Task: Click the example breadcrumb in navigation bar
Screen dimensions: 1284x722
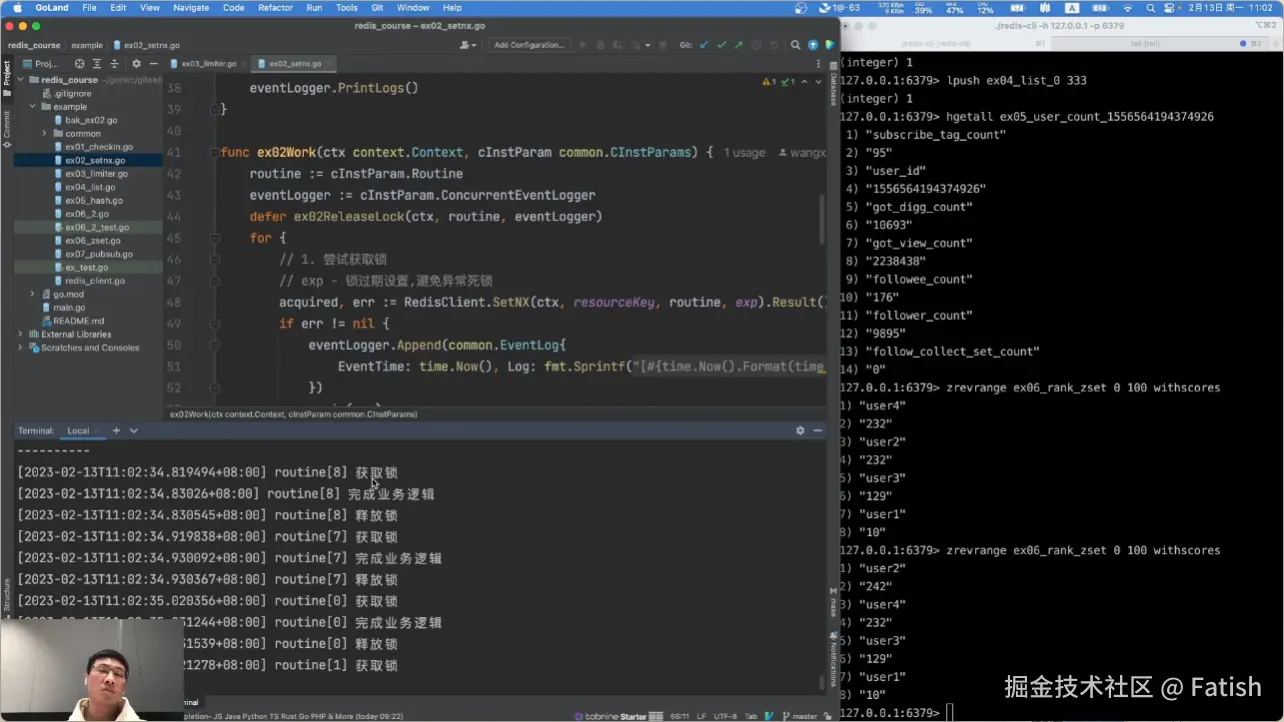Action: pos(87,45)
